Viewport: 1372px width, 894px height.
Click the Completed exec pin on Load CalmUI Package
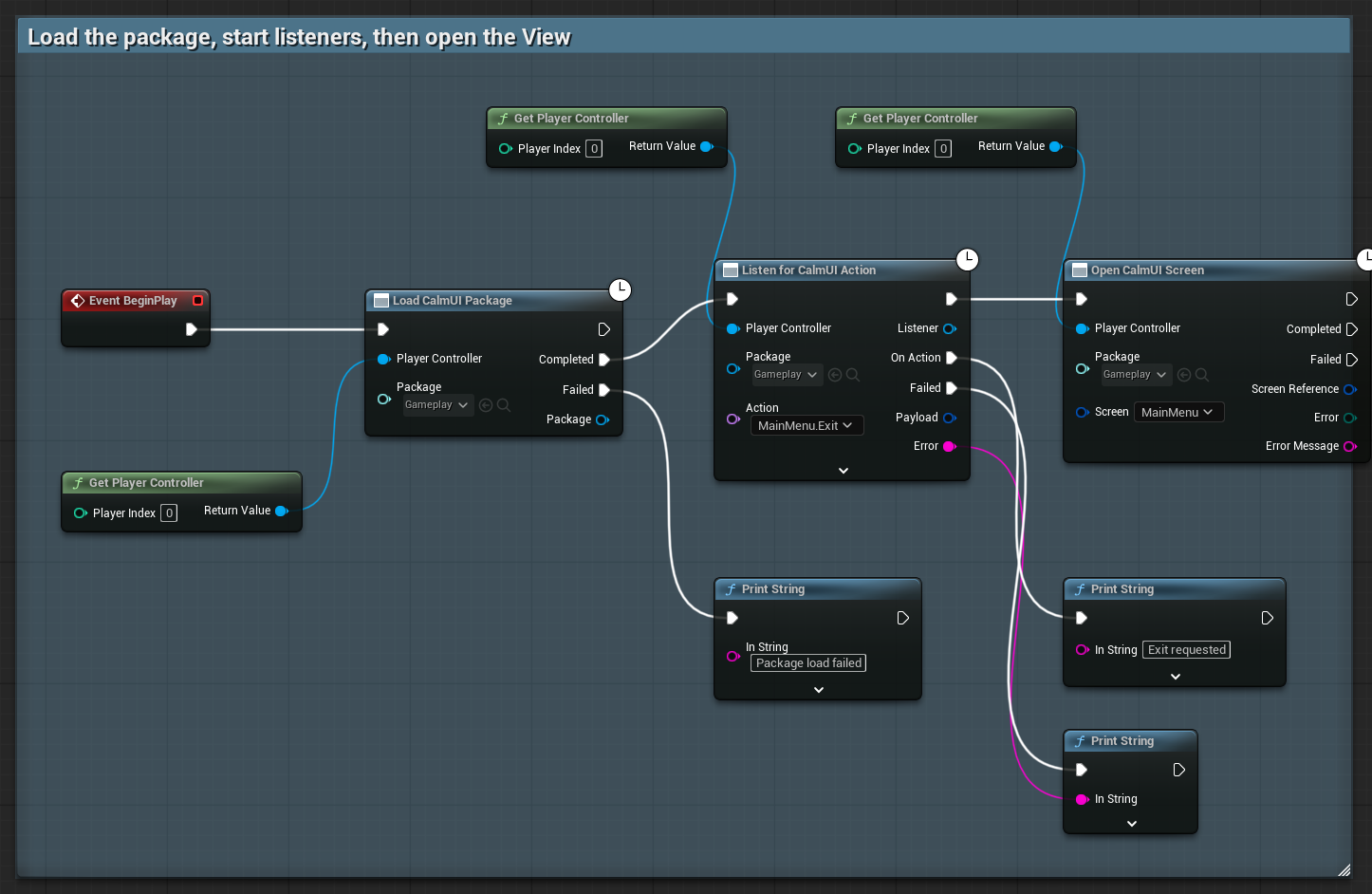click(x=604, y=360)
